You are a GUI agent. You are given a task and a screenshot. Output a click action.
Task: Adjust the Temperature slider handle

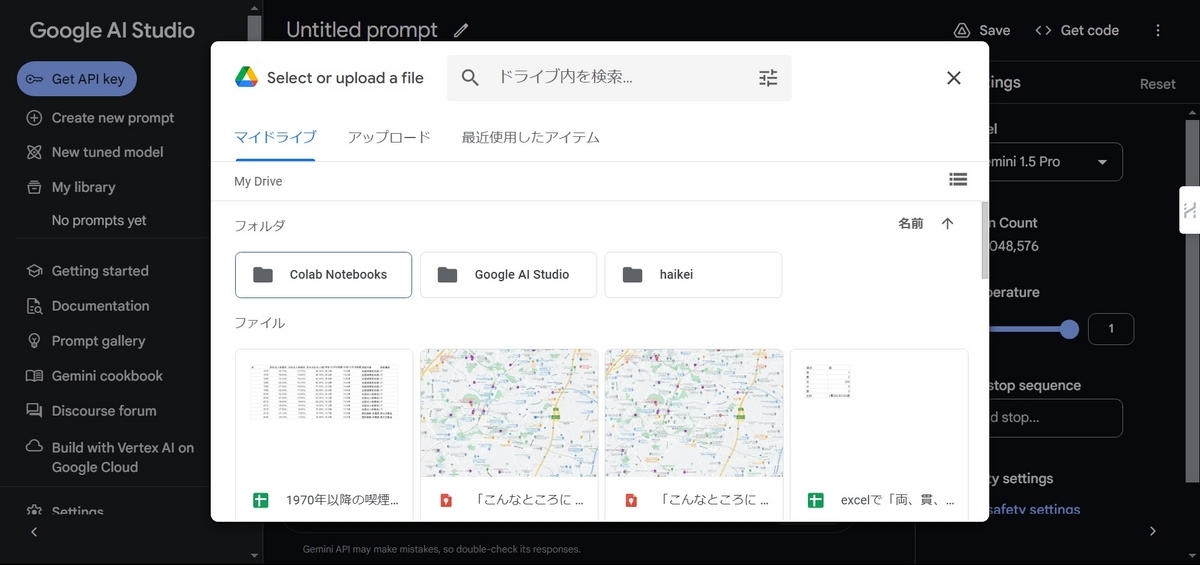point(1069,329)
